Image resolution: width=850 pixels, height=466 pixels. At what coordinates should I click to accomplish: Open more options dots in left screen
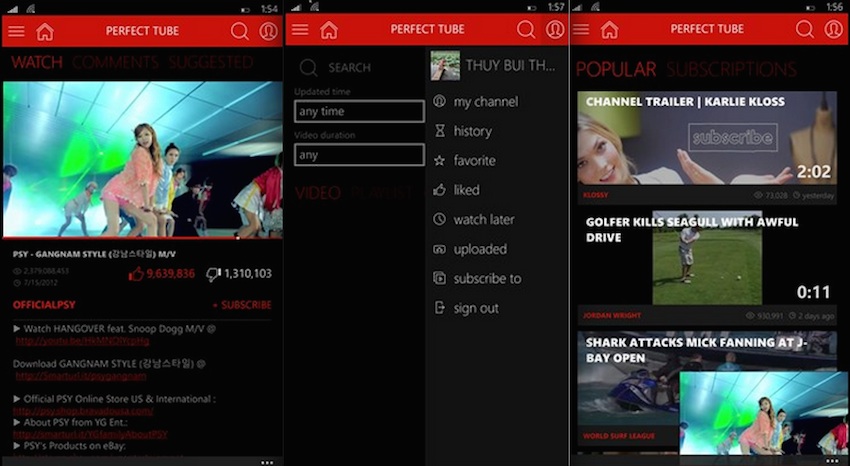pyautogui.click(x=267, y=462)
